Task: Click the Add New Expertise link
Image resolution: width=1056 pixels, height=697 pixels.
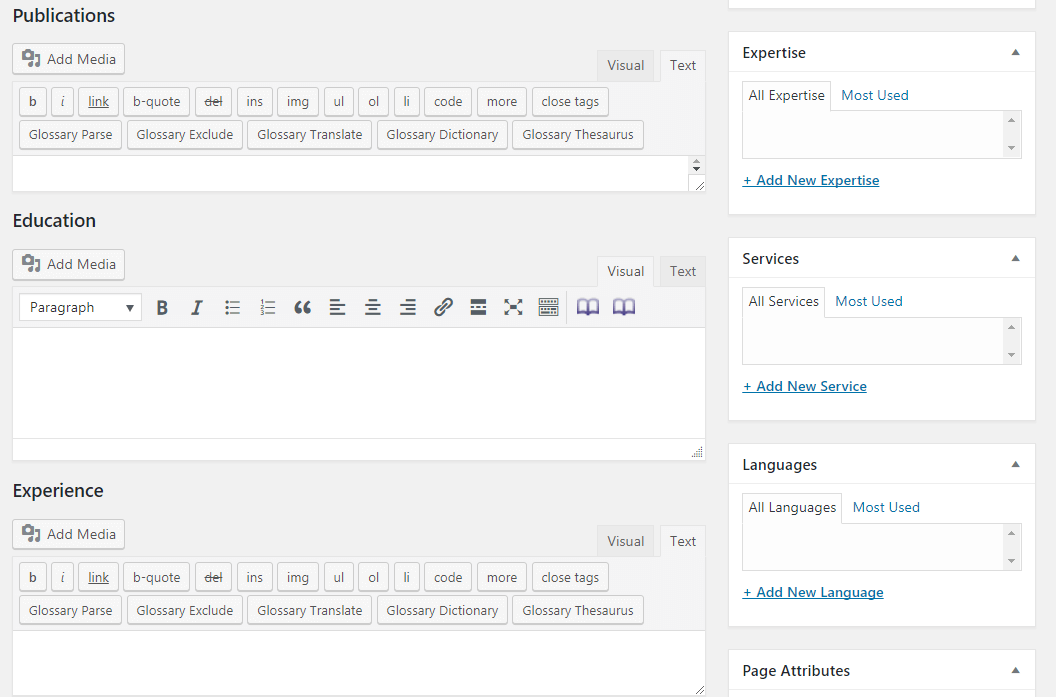Action: click(811, 181)
